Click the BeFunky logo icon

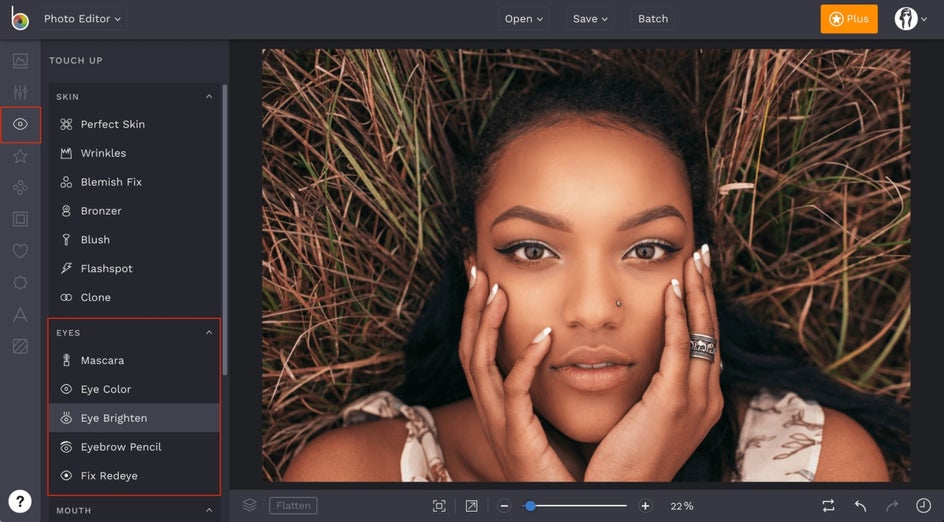(19, 18)
